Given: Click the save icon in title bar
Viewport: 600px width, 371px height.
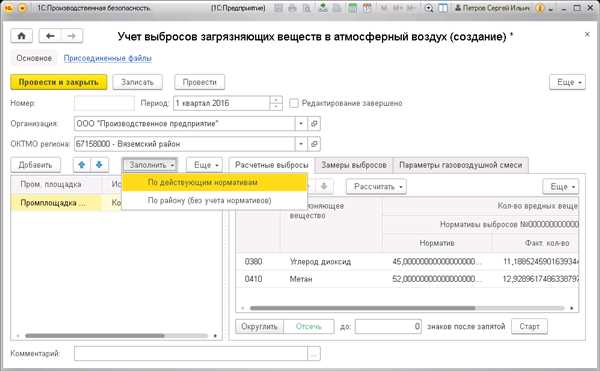Looking at the screenshot, I should click(279, 8).
